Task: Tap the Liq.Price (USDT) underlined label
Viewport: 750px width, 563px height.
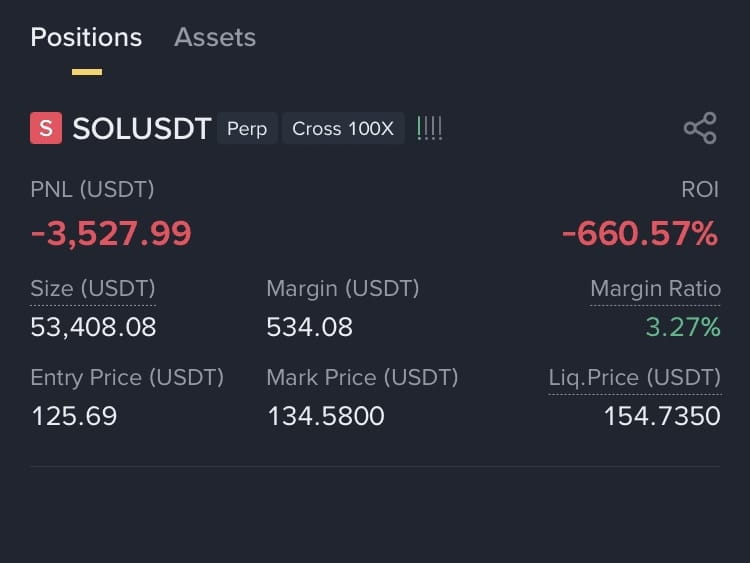Action: coord(634,378)
